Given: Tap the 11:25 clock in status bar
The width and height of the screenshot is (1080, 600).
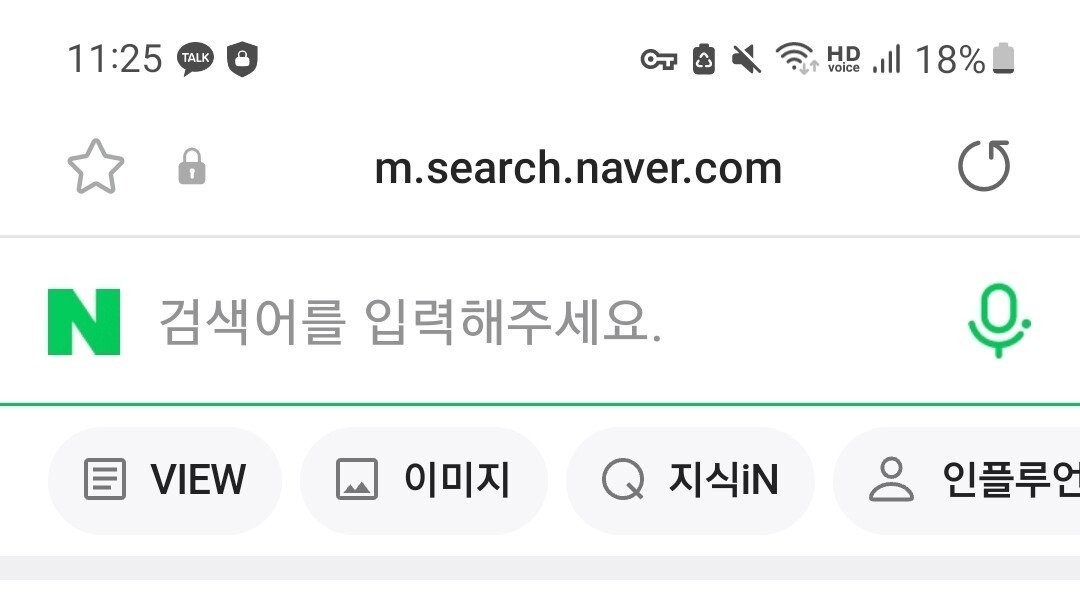Looking at the screenshot, I should coord(115,59).
